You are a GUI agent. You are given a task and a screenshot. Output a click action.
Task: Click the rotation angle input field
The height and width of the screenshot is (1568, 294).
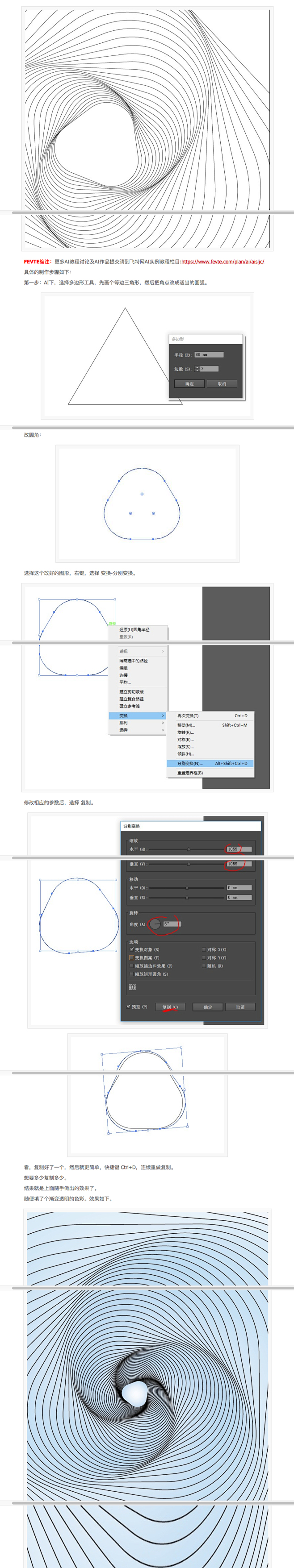[x=172, y=924]
